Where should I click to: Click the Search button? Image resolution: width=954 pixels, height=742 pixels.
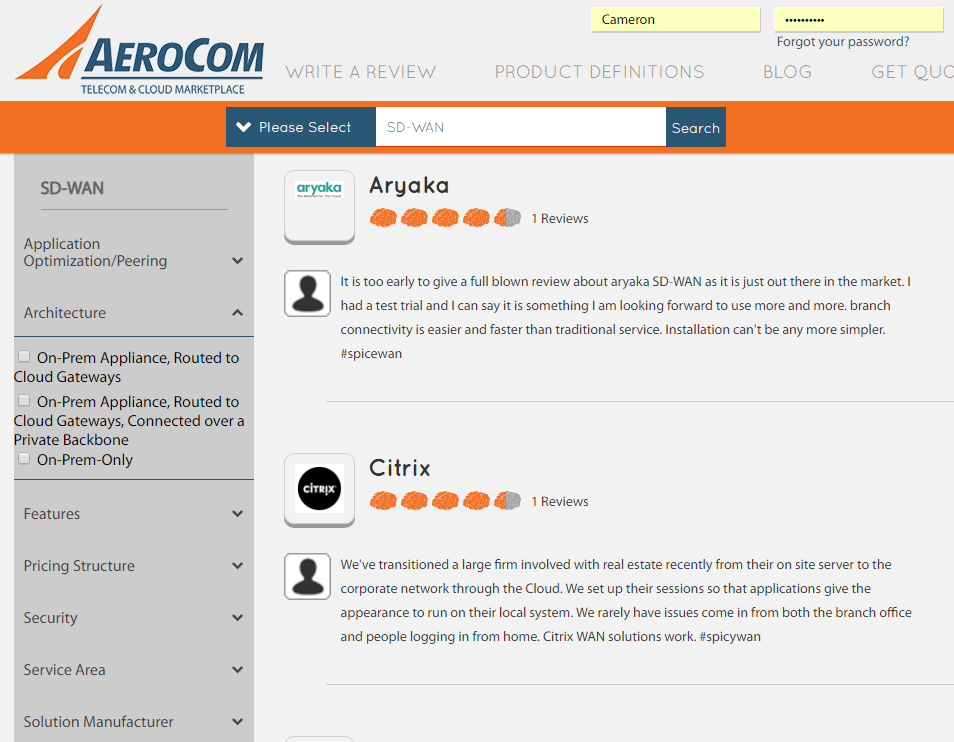[695, 127]
